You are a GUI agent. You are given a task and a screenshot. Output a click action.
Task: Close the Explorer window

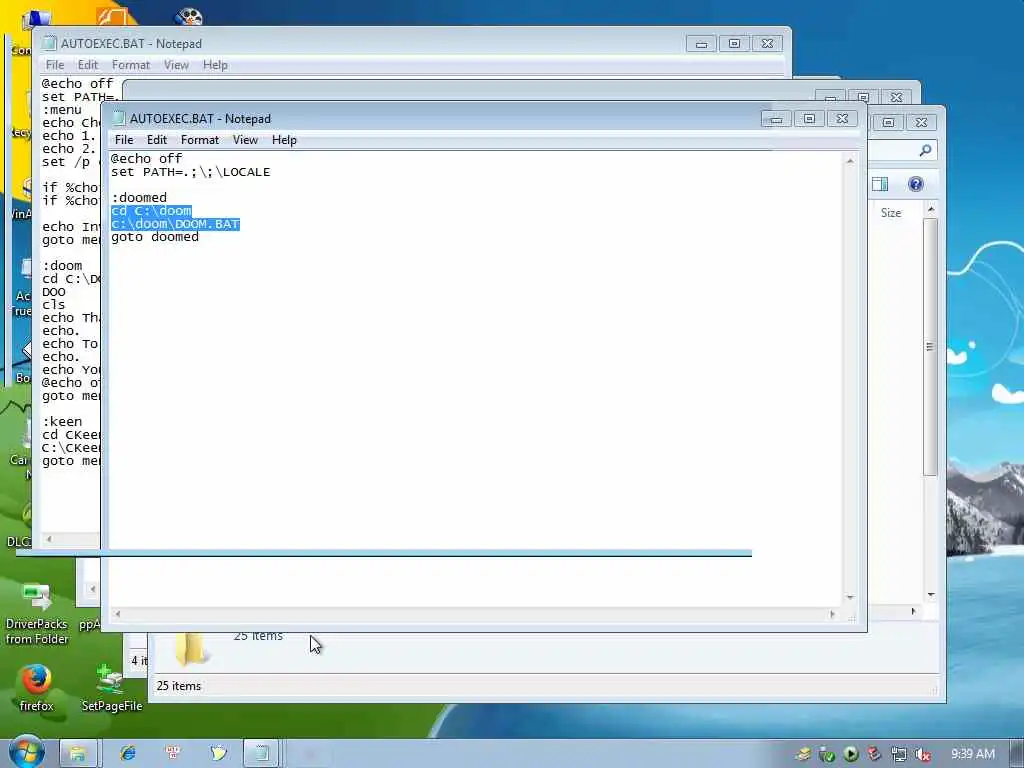point(921,122)
